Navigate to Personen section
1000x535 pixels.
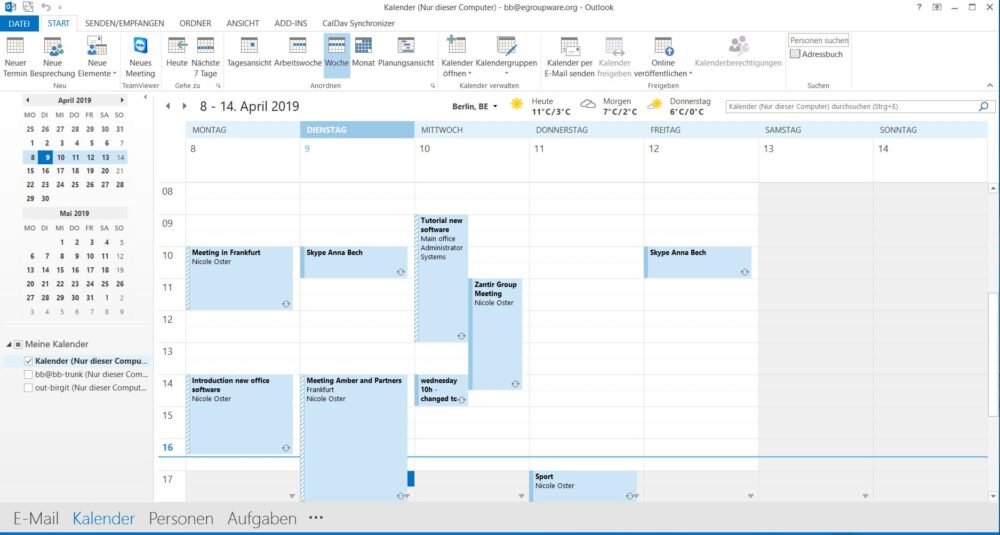181,518
